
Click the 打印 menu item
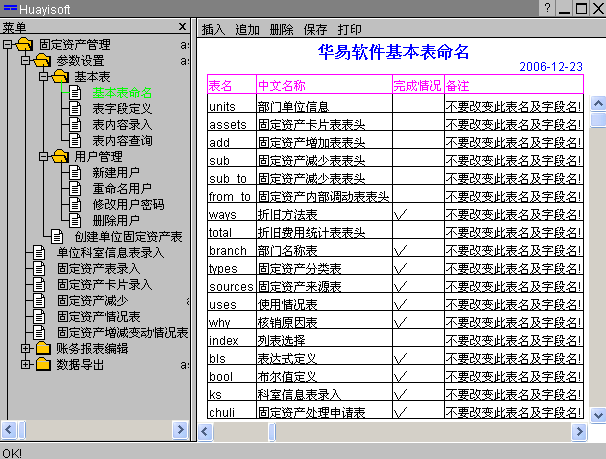coord(349,29)
